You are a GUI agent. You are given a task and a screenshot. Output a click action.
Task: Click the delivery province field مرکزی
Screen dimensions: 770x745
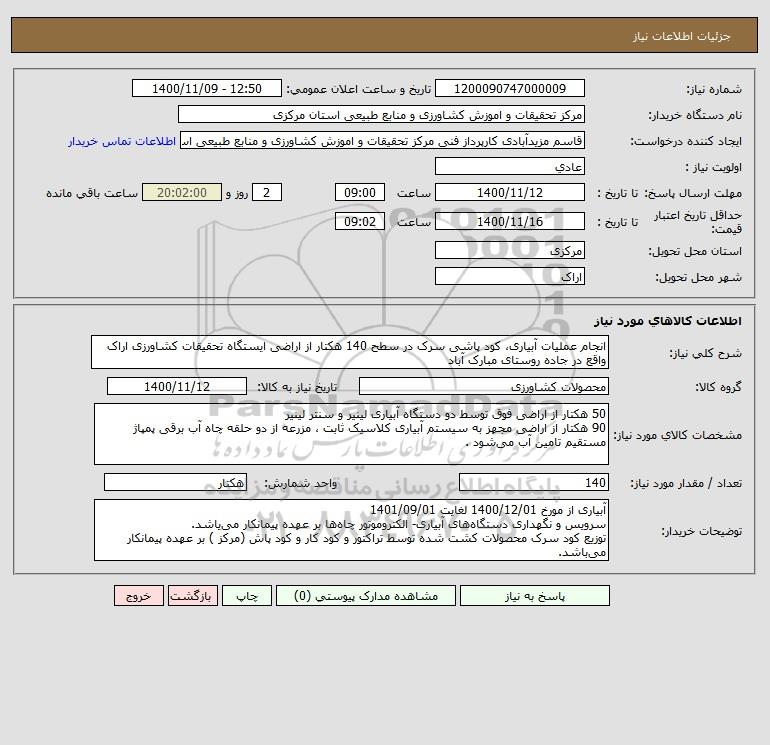(x=510, y=250)
